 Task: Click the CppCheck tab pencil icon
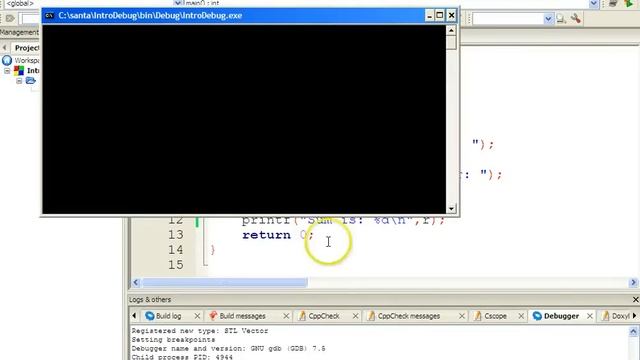pyautogui.click(x=302, y=316)
